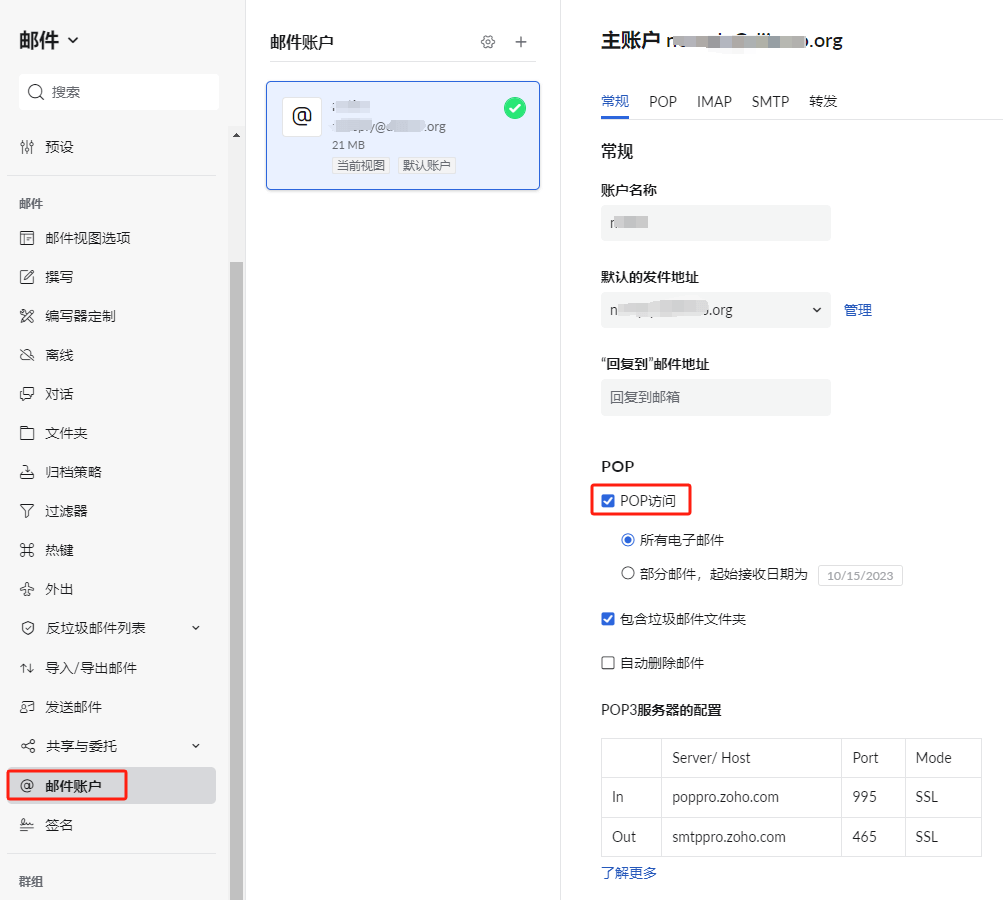Click the 撰写 compose pencil icon
This screenshot has height=900, width=1003.
27,277
